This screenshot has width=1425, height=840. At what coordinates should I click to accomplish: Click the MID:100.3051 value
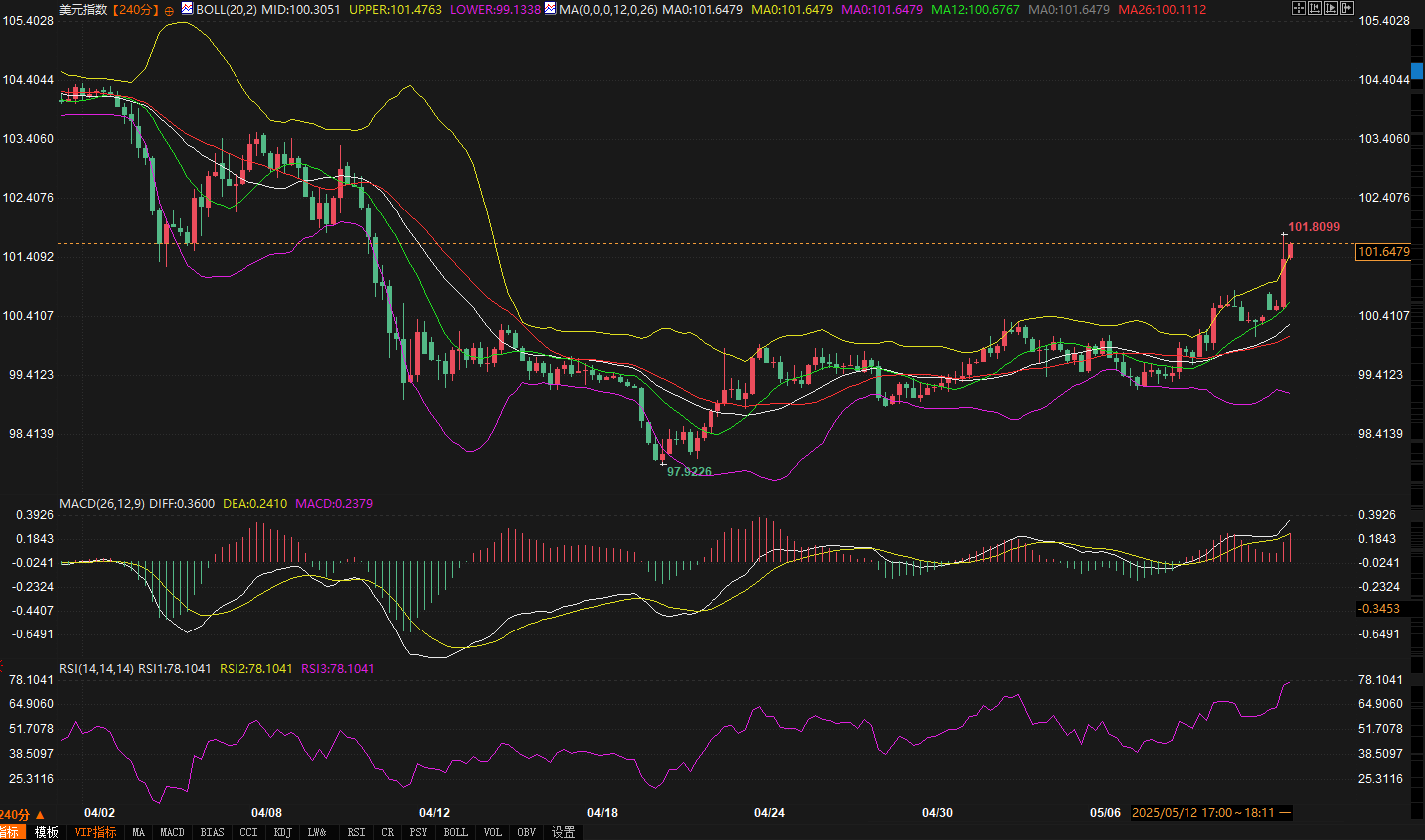click(x=301, y=9)
